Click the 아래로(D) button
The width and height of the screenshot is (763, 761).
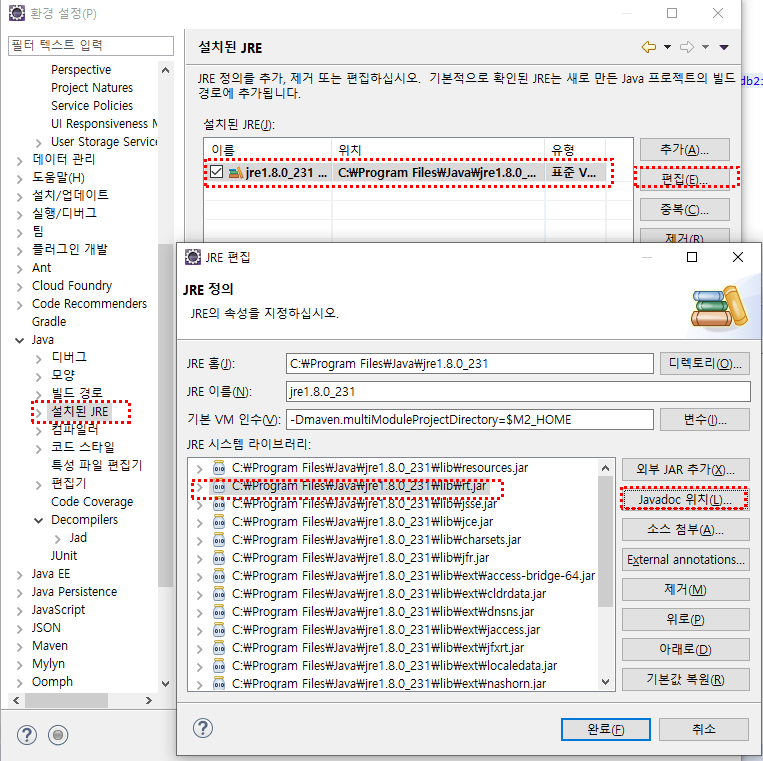[686, 650]
